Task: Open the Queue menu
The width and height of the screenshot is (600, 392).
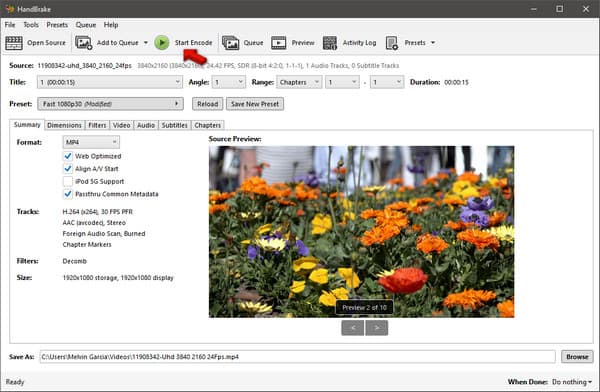Action: tap(86, 25)
